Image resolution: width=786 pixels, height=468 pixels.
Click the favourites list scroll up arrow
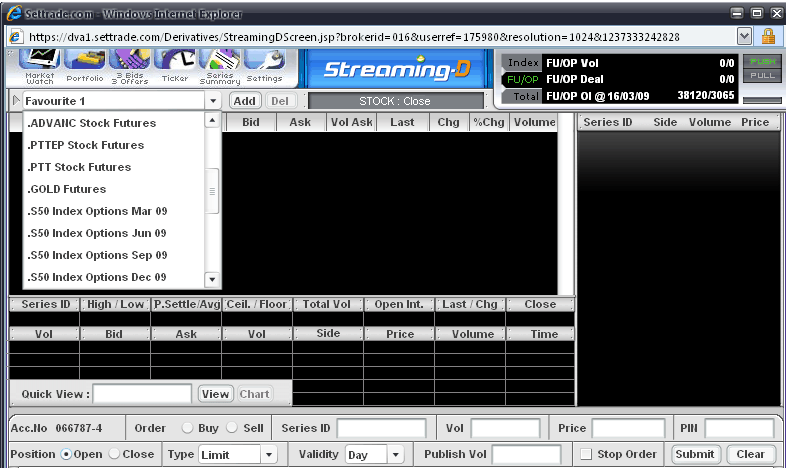(x=212, y=120)
